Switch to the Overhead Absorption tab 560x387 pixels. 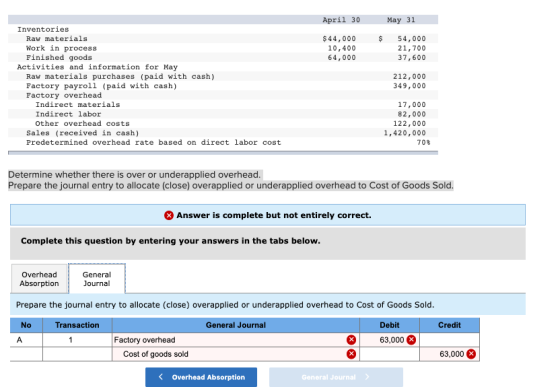(x=39, y=279)
